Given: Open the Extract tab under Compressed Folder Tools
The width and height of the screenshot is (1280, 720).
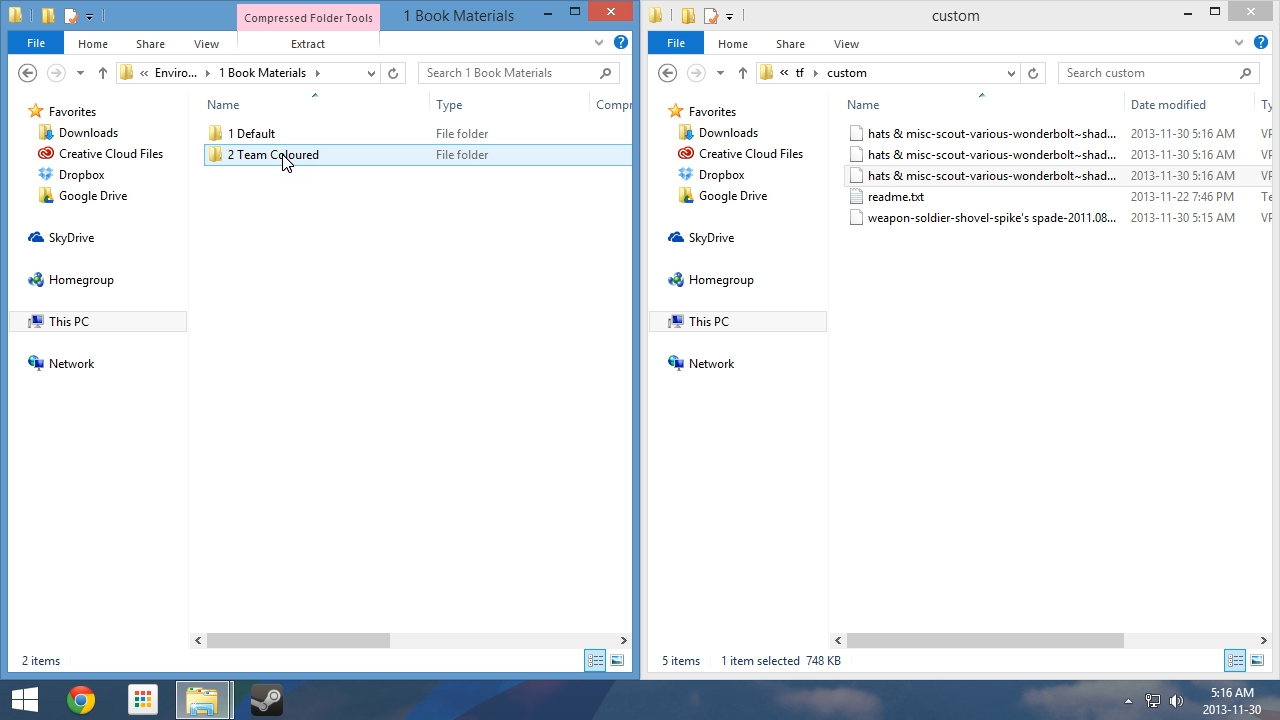Looking at the screenshot, I should pos(308,44).
